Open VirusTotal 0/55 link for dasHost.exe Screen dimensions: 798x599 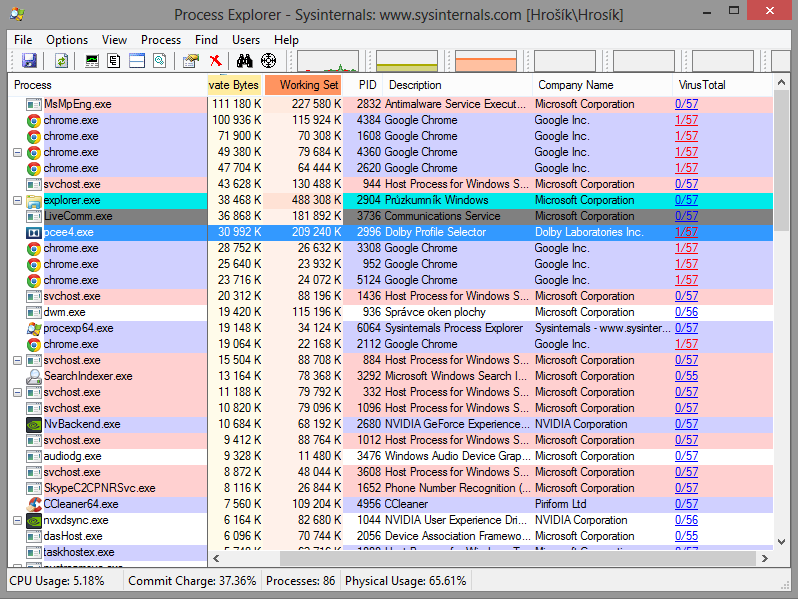[686, 536]
